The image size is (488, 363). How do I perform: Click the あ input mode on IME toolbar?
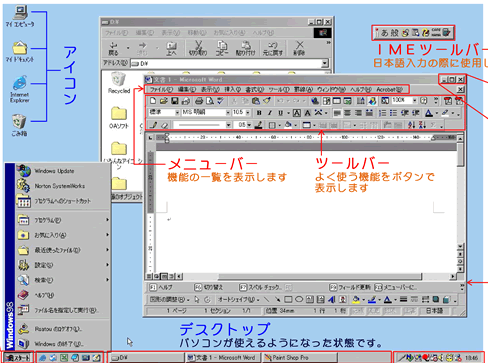point(384,33)
